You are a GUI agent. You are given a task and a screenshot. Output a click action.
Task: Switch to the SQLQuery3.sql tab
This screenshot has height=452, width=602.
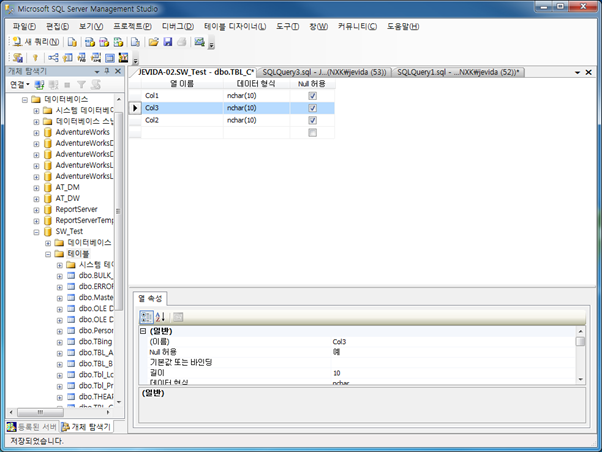pos(324,72)
